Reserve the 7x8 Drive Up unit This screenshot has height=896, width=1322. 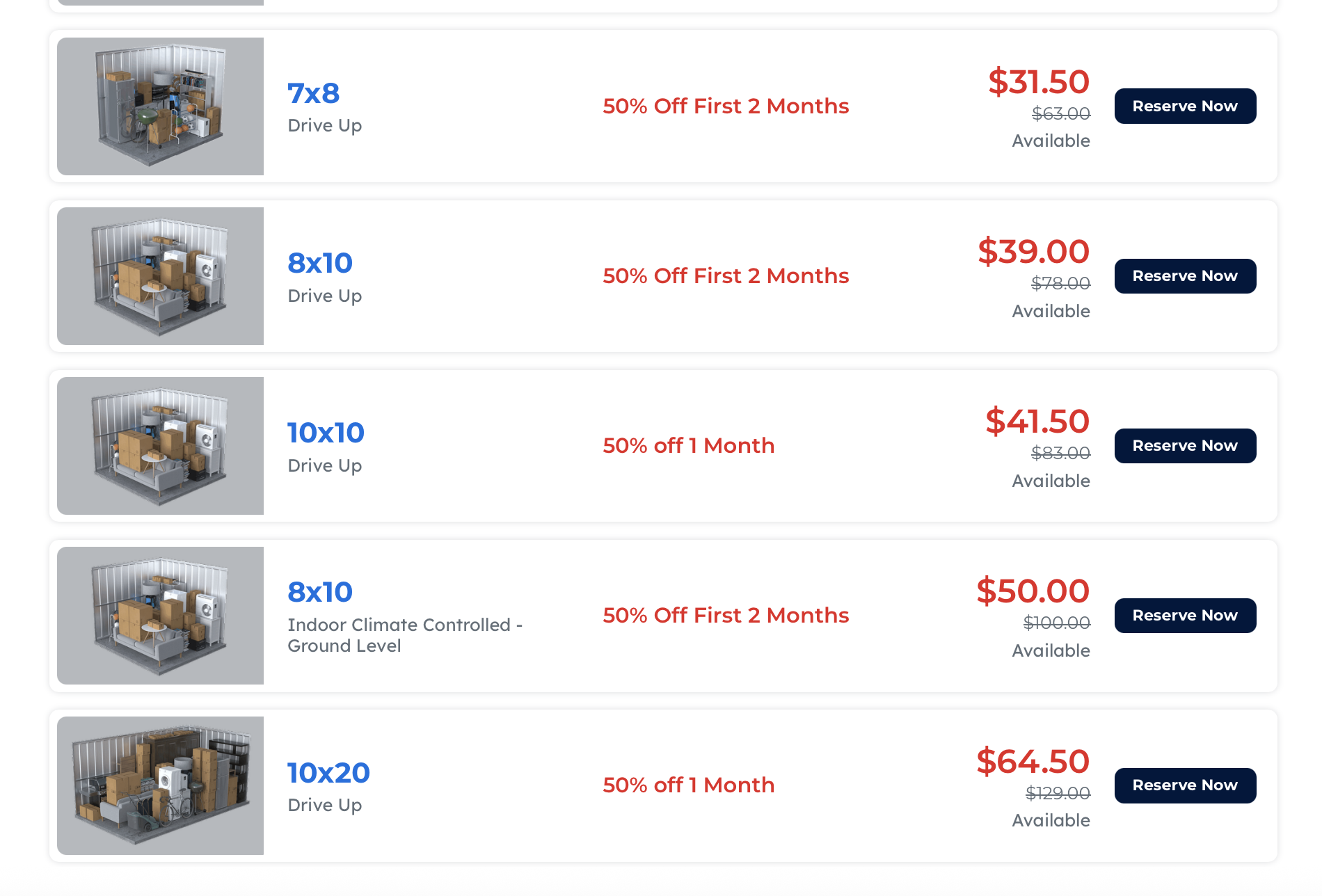(1185, 106)
